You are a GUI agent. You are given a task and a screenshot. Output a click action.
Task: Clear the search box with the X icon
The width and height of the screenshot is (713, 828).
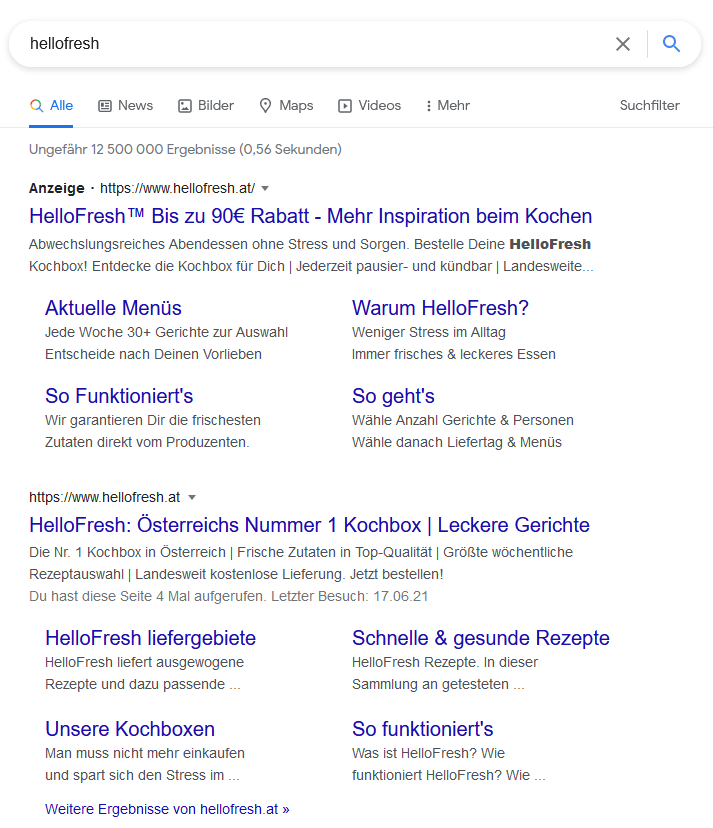pos(623,44)
